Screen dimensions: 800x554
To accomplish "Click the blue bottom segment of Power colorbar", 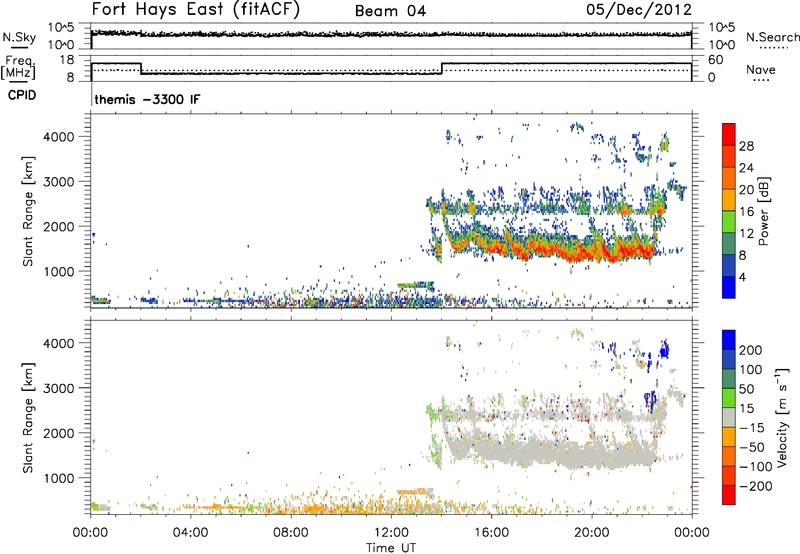I will (729, 287).
